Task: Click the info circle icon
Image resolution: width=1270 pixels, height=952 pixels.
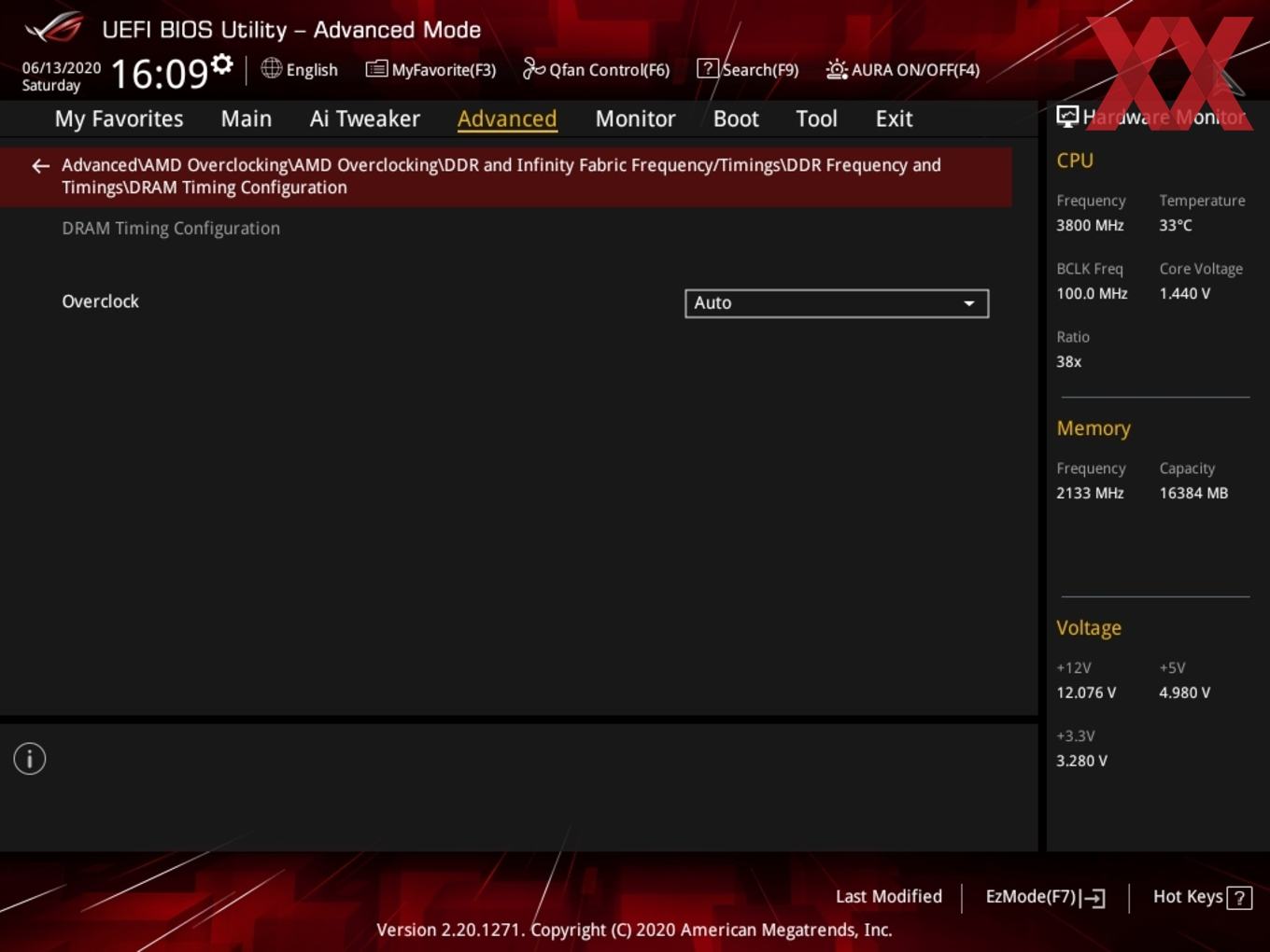Action: 30,759
